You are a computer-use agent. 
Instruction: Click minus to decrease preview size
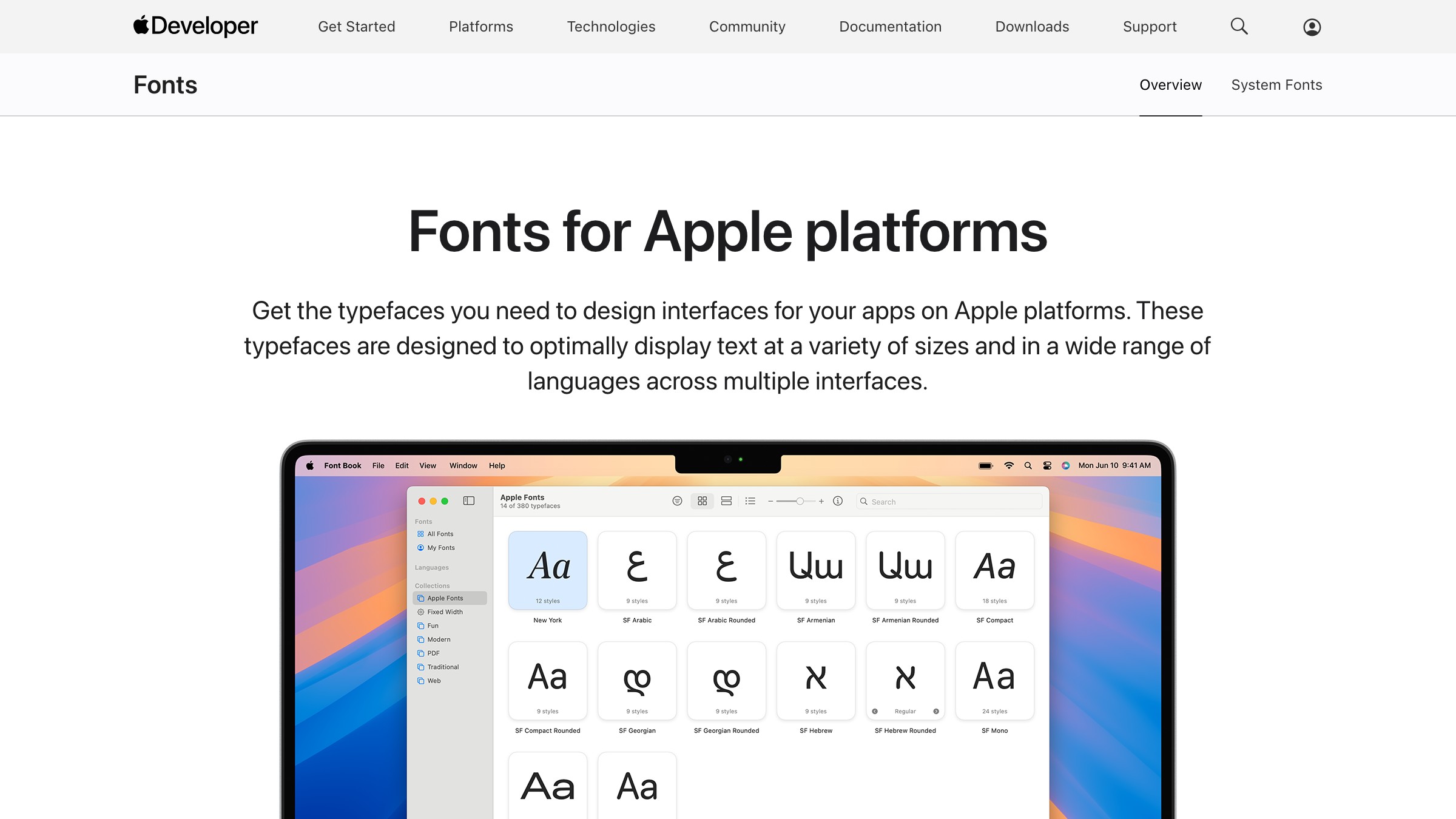(x=770, y=501)
